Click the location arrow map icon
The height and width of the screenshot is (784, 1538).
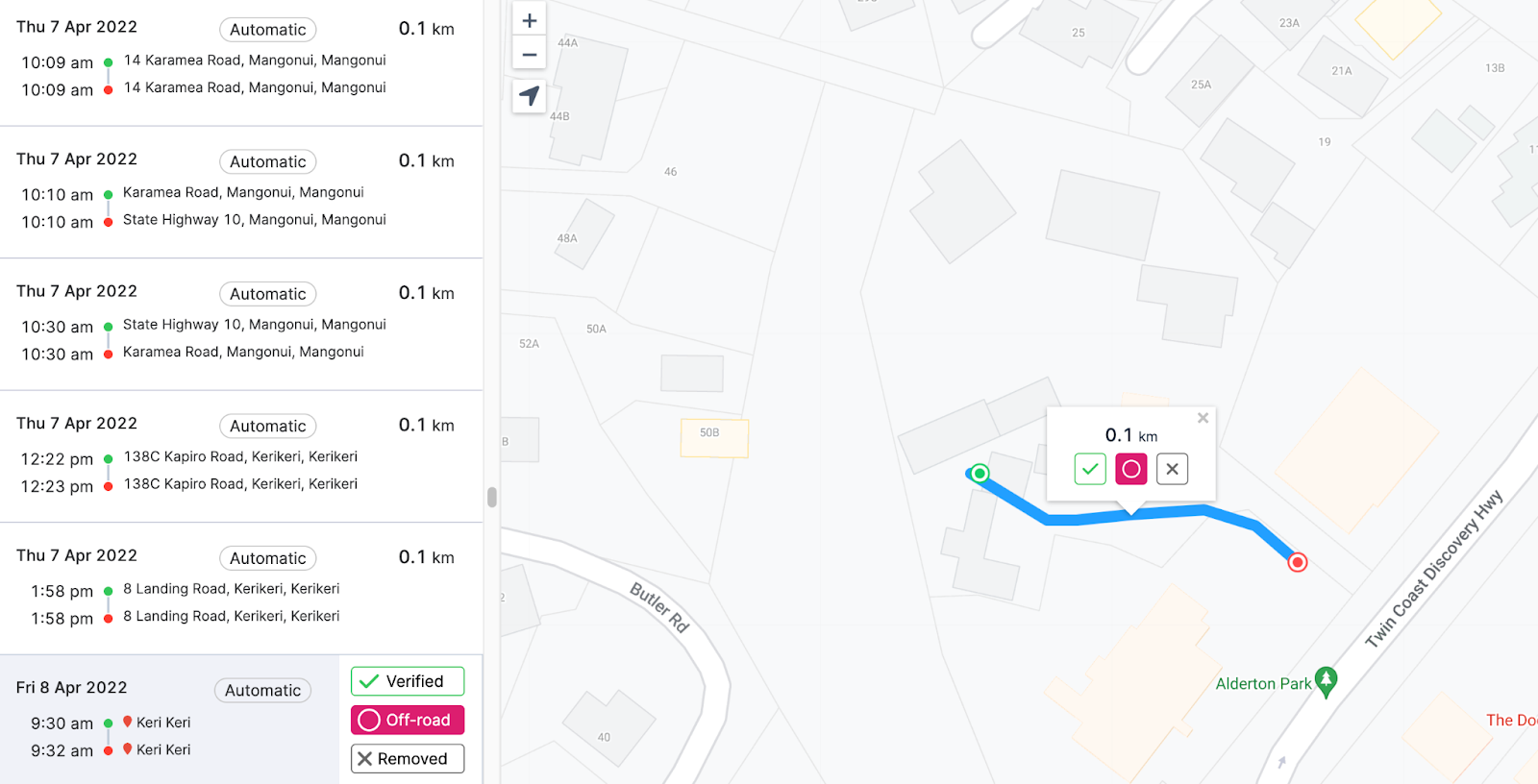pyautogui.click(x=529, y=96)
